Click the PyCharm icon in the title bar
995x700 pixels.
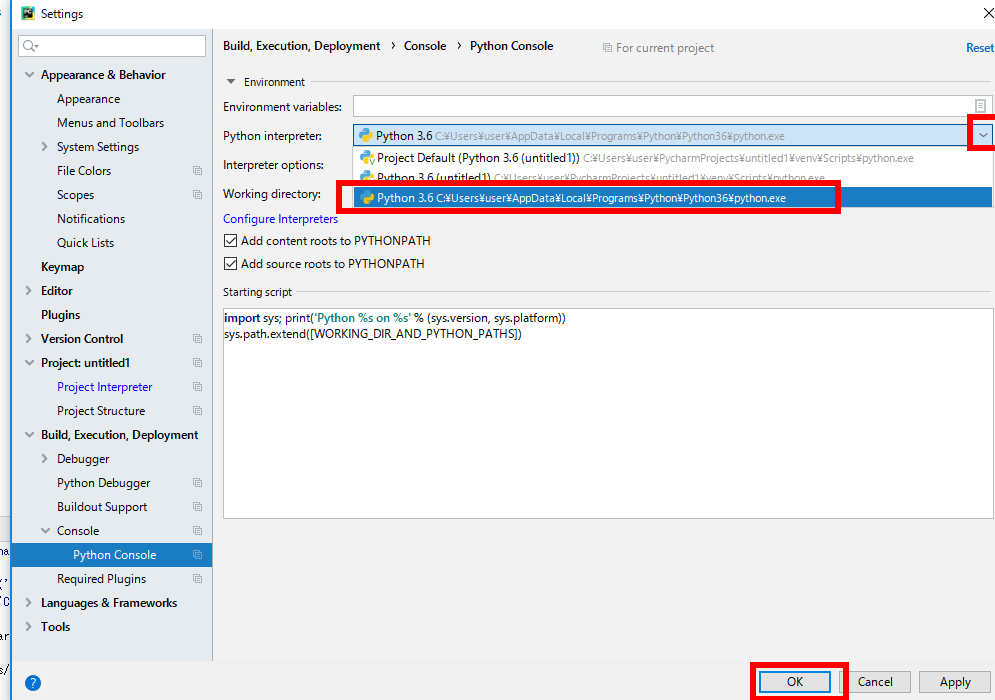[x=27, y=13]
